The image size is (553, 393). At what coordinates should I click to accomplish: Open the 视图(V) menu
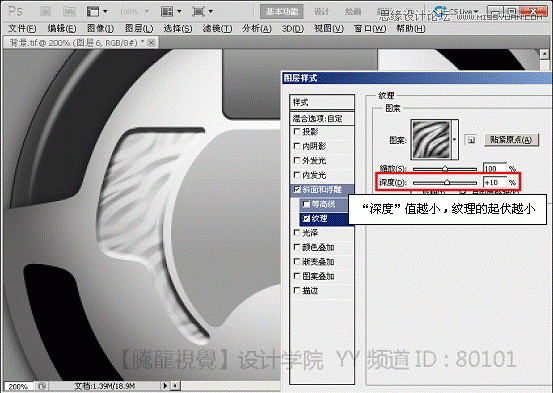(329, 29)
